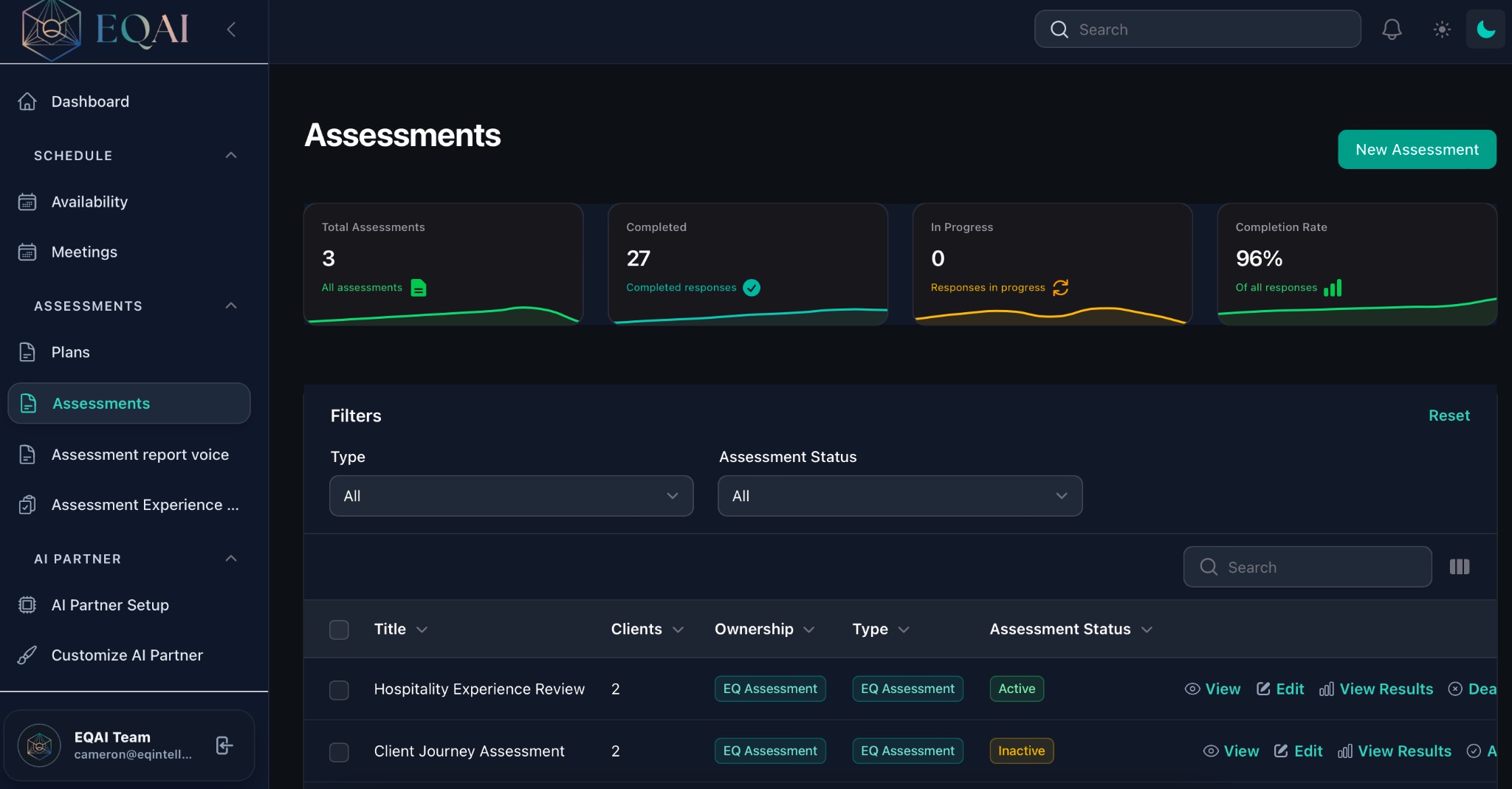Click the Inactive status badge

1022,751
